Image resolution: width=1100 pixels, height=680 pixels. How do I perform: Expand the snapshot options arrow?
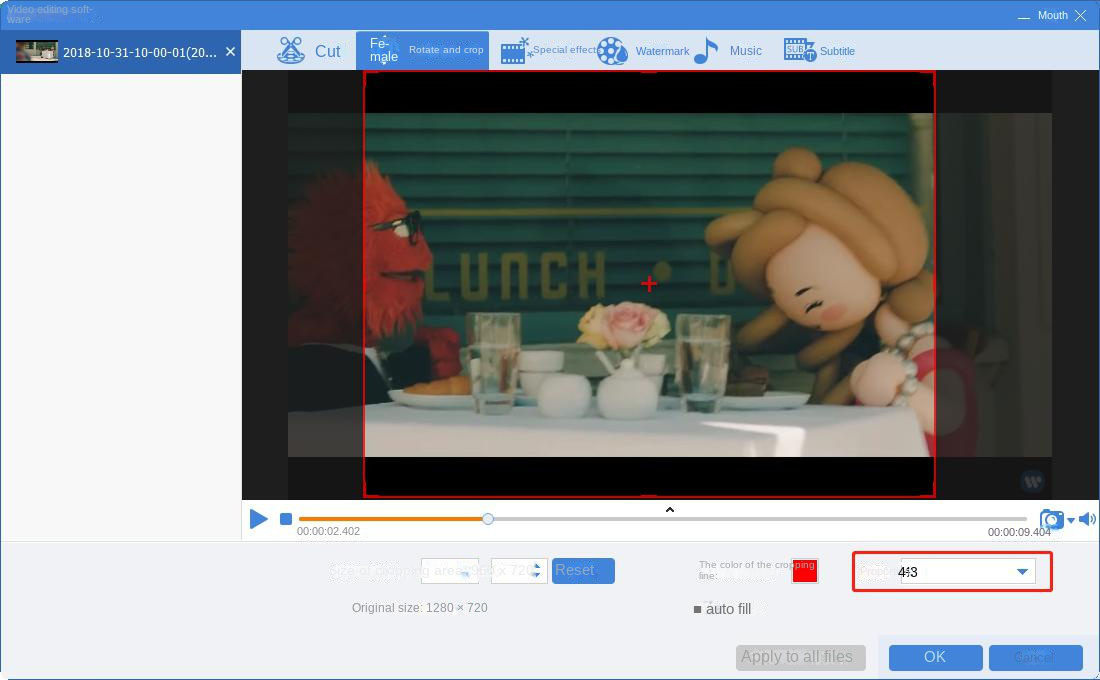[x=1071, y=520]
